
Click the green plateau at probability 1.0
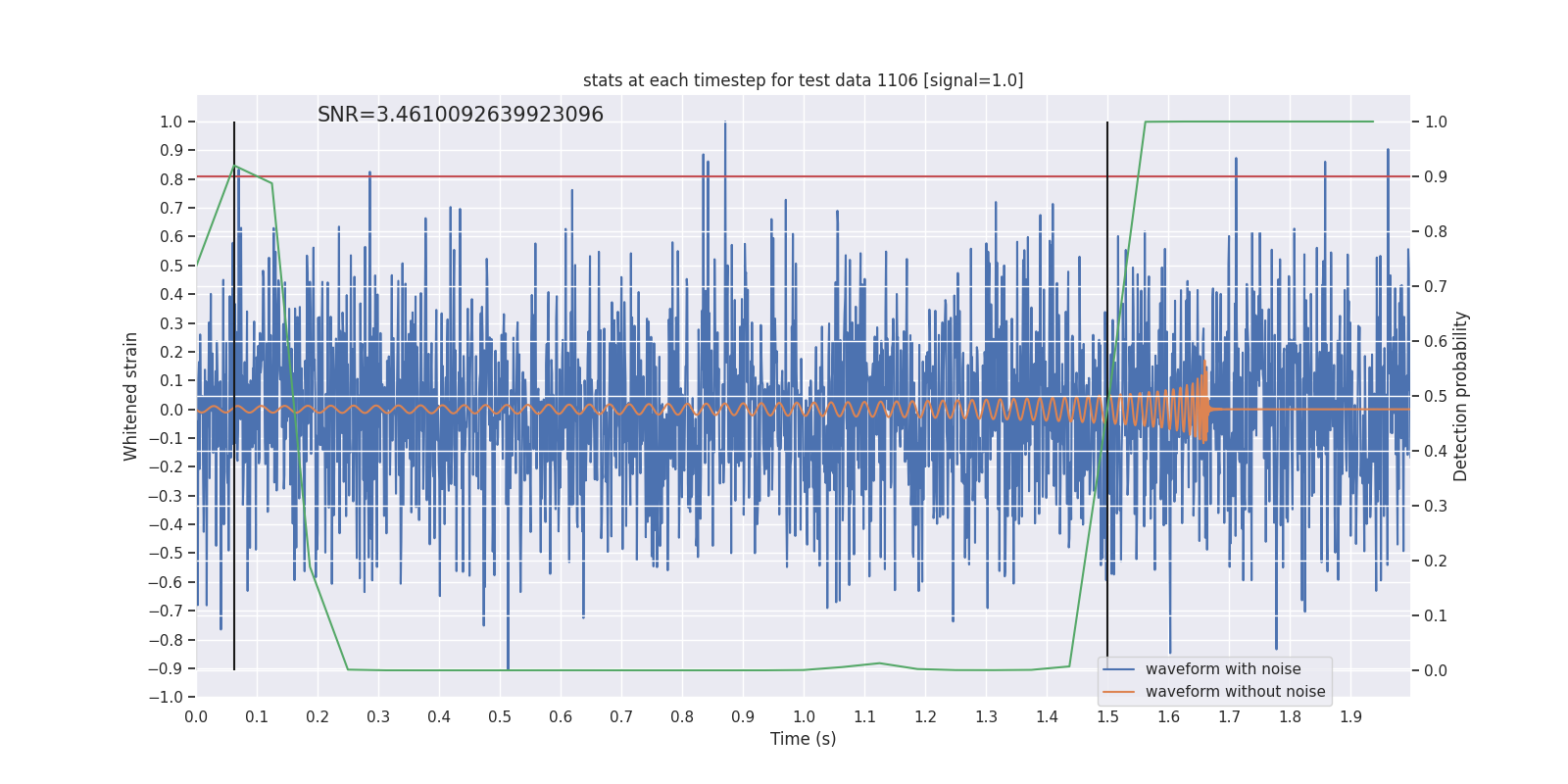1259,122
